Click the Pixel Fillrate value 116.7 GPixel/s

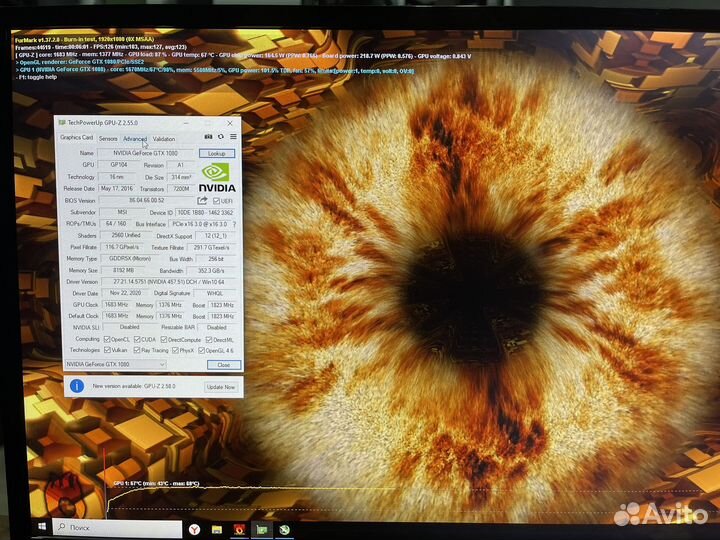[x=122, y=247]
